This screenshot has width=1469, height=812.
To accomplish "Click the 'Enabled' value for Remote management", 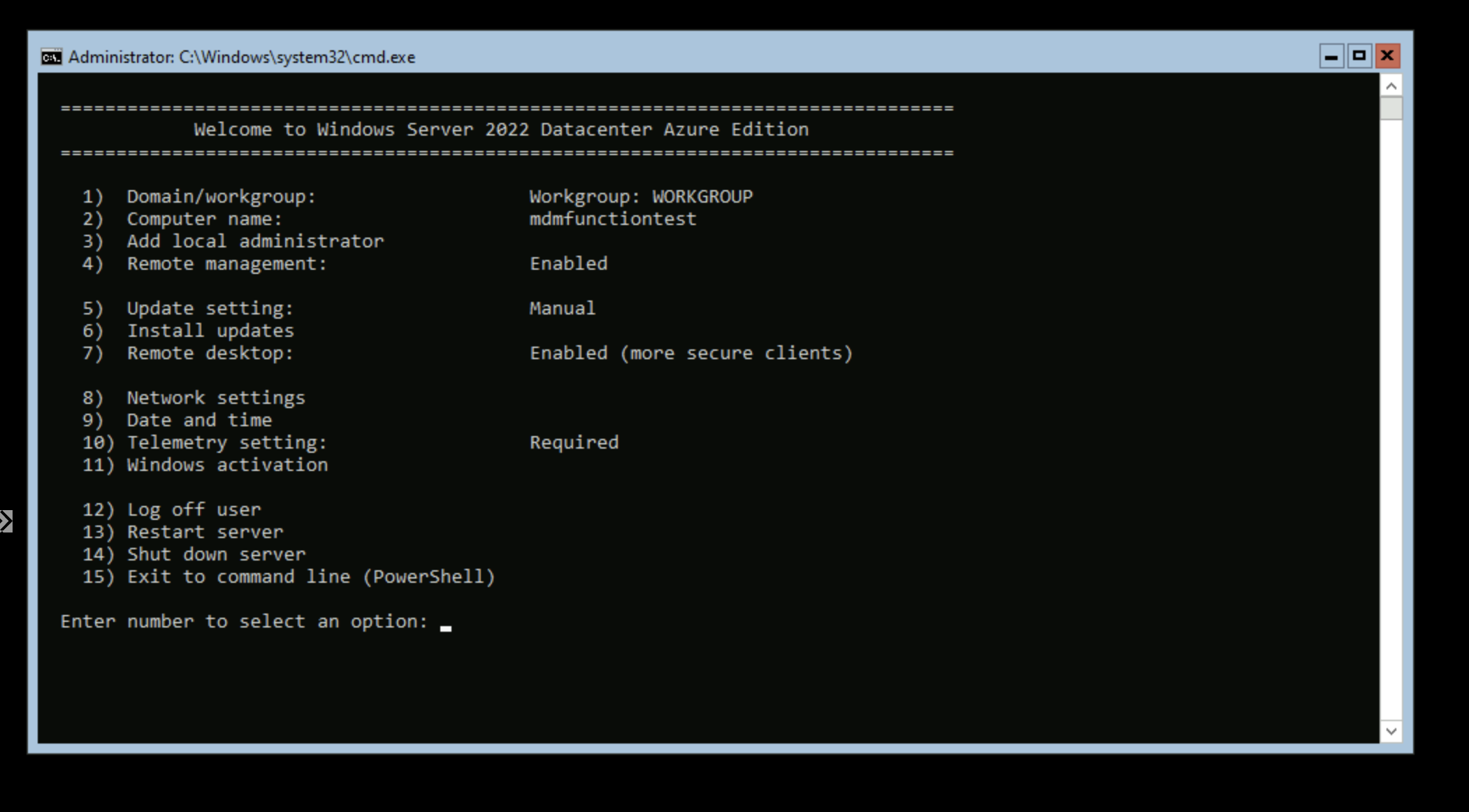I will [568, 263].
